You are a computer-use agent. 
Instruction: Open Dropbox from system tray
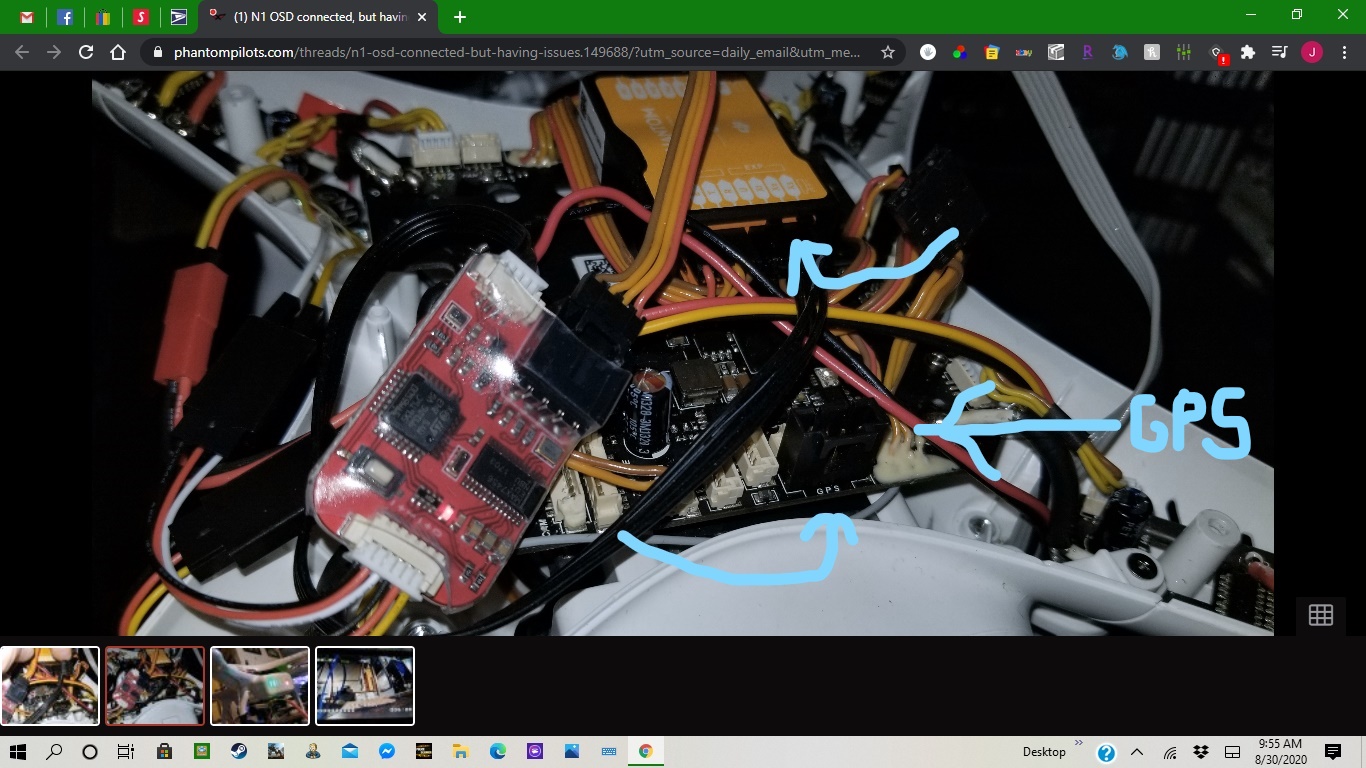click(x=1200, y=752)
